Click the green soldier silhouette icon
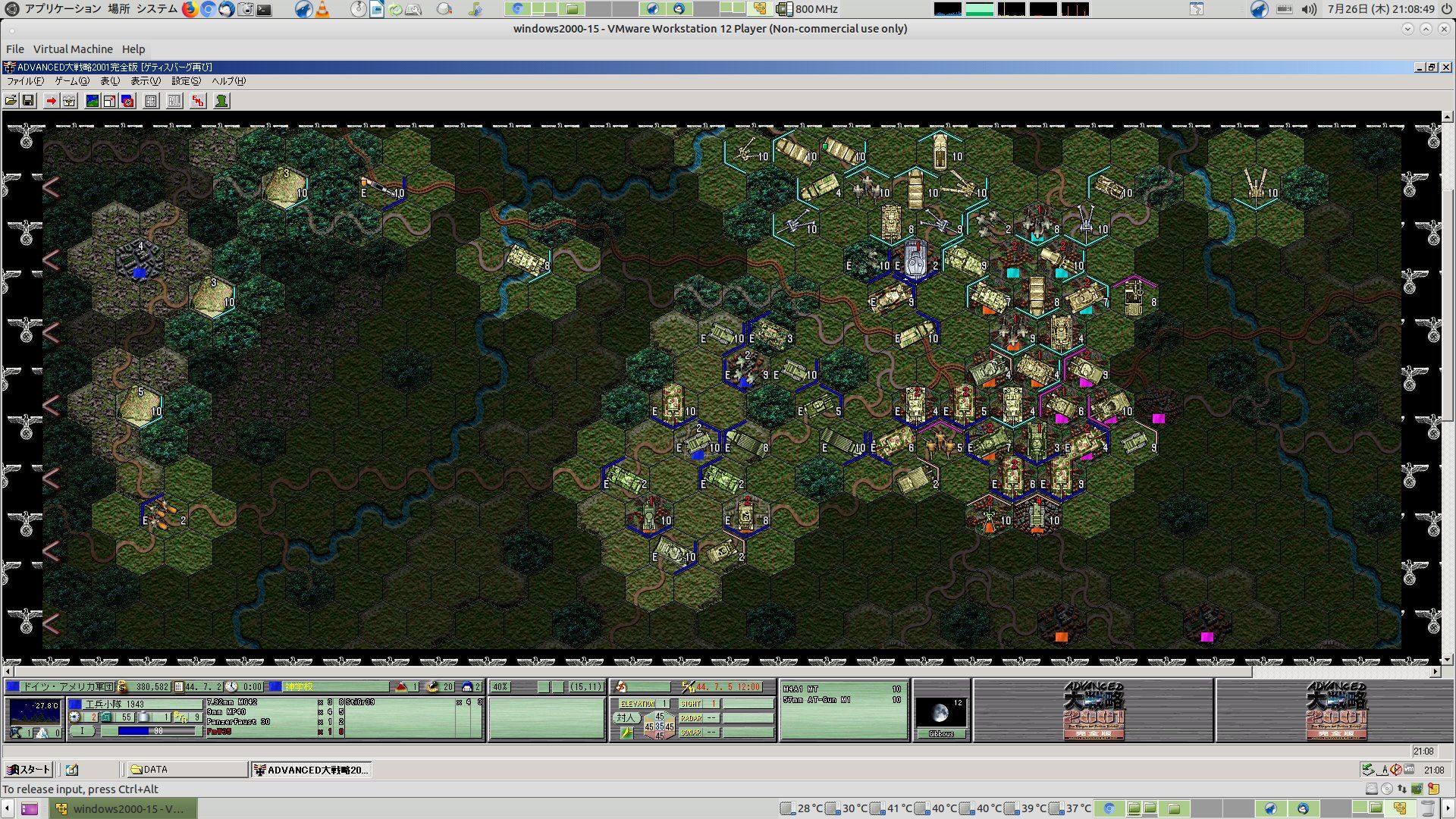This screenshot has width=1456, height=819. 221,101
